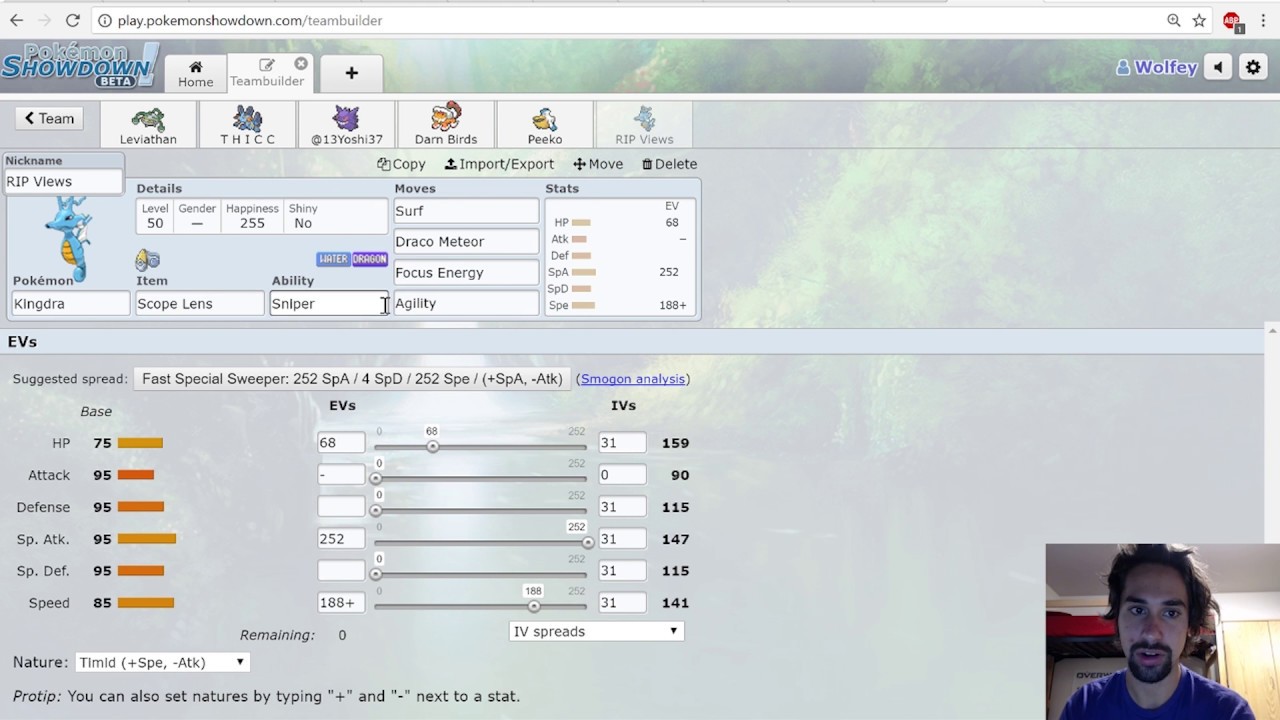
Task: Edit Sp. Def IV field
Action: (x=622, y=571)
